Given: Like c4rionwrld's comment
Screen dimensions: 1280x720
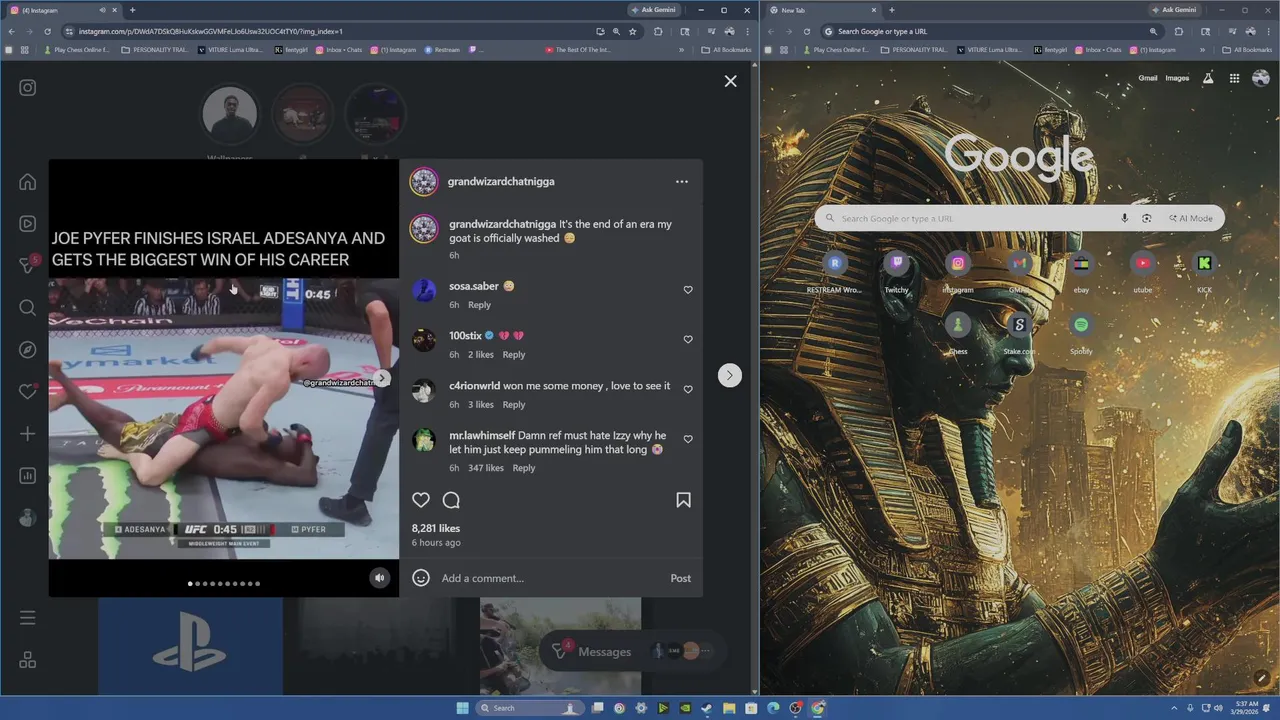Looking at the screenshot, I should [688, 390].
